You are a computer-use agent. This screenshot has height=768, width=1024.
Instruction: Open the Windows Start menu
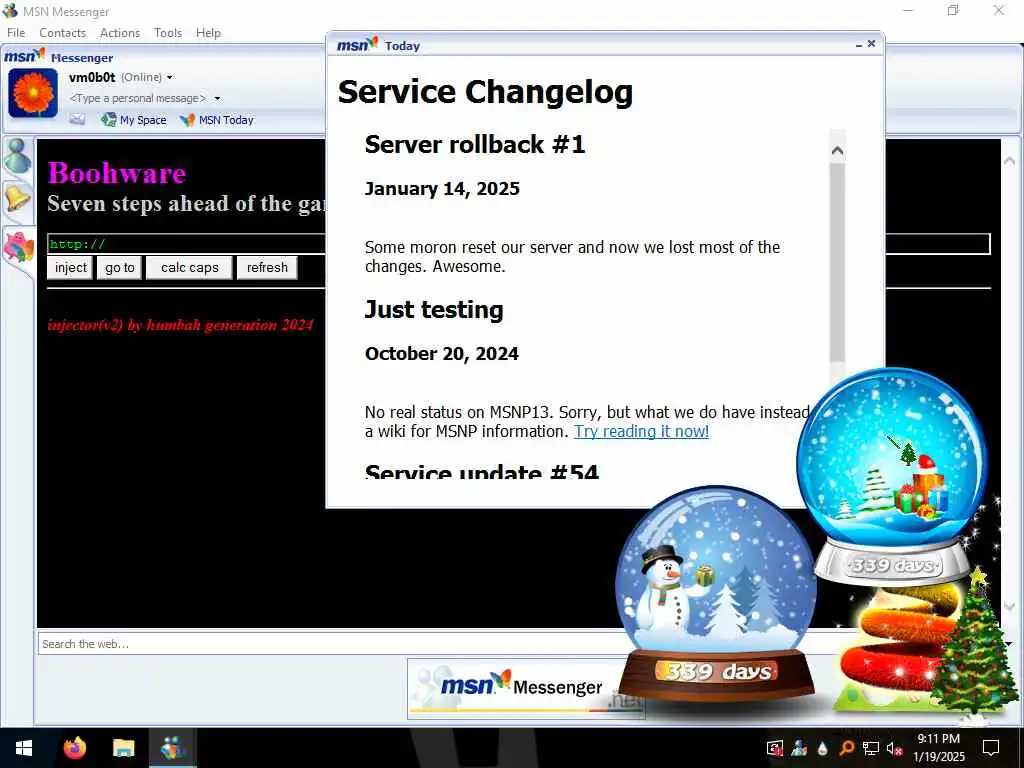pos(24,748)
